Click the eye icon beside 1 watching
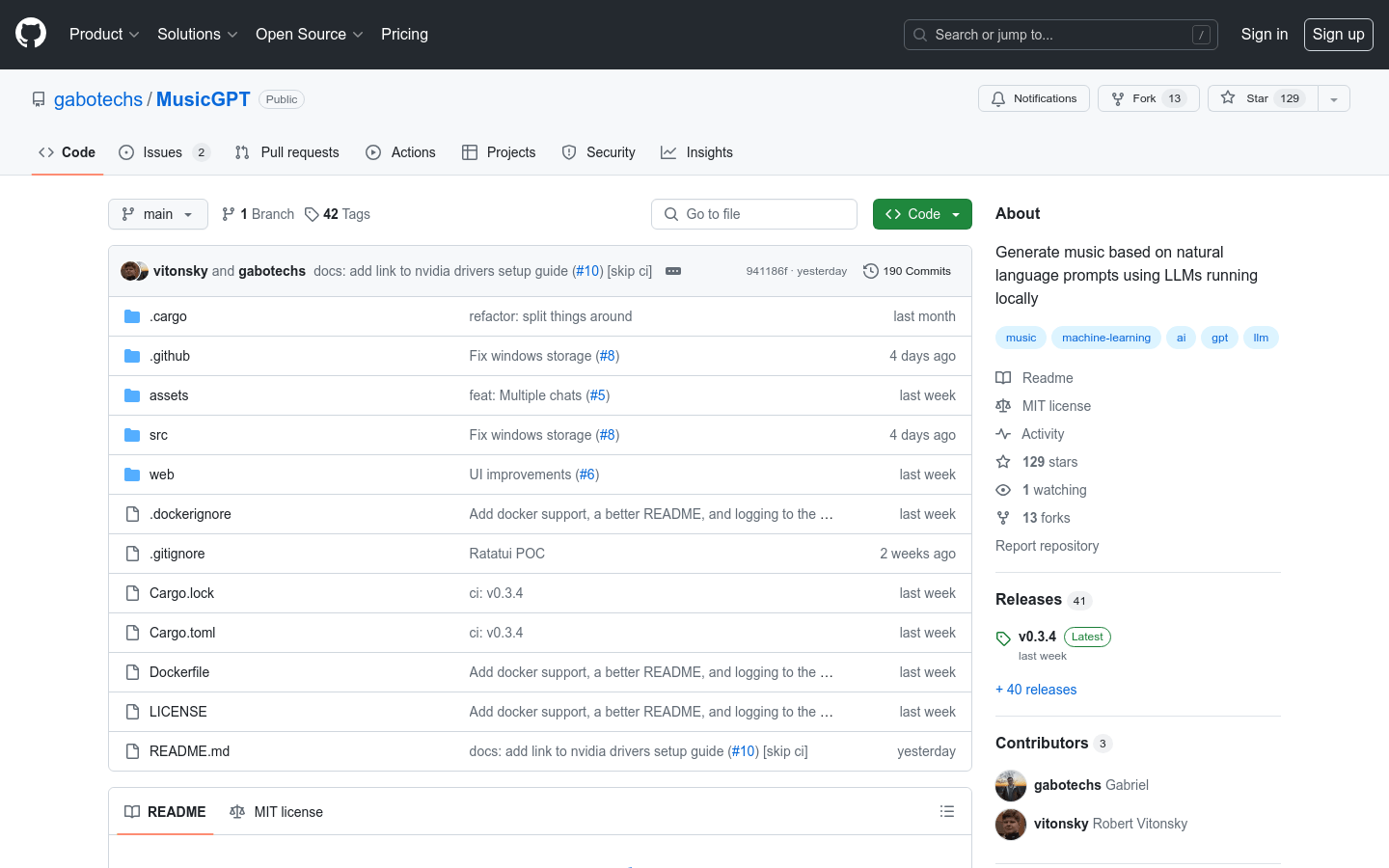This screenshot has width=1389, height=868. (x=1003, y=490)
